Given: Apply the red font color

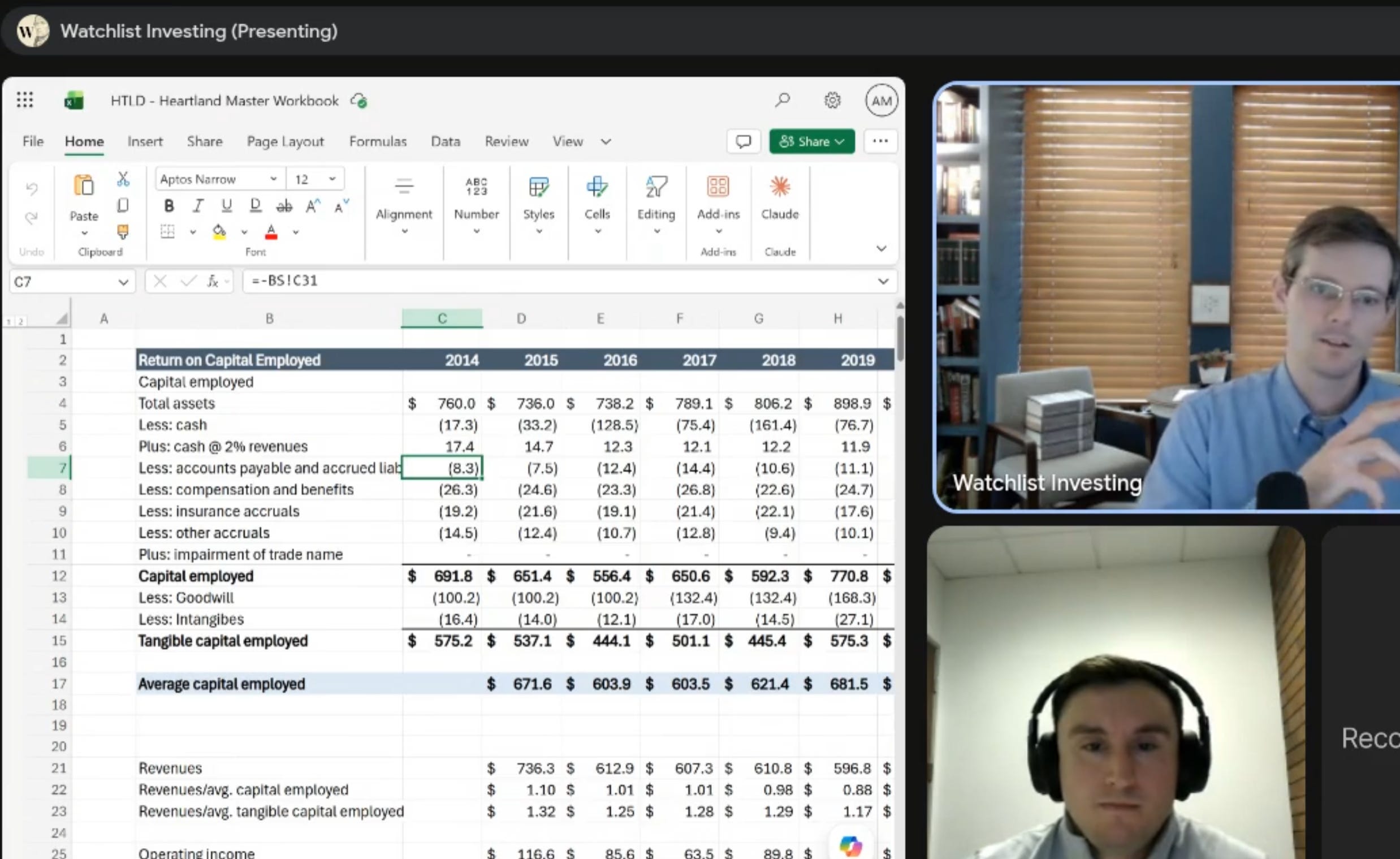Looking at the screenshot, I should 271,232.
